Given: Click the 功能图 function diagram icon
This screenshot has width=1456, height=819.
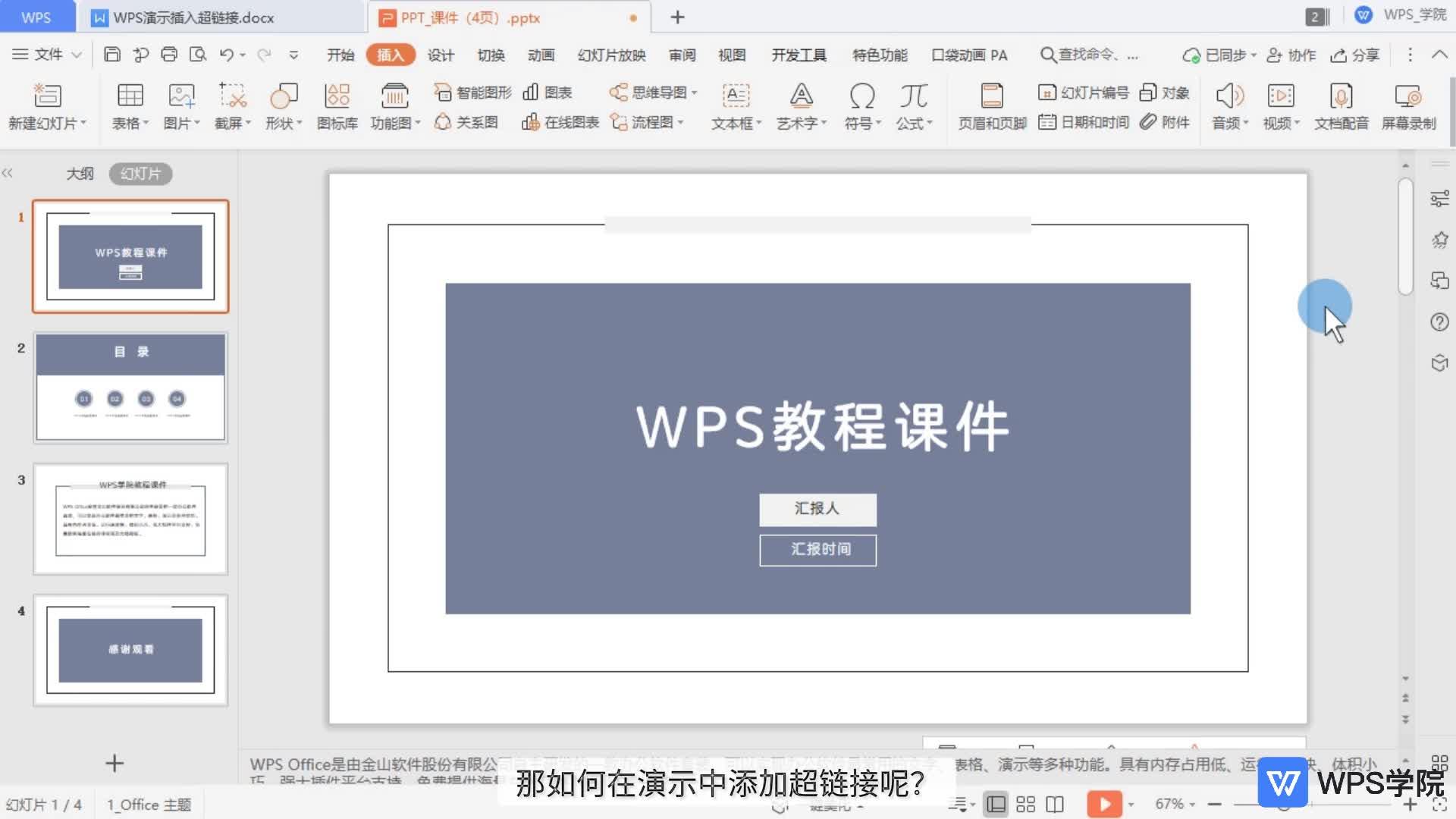Looking at the screenshot, I should pos(395,96).
